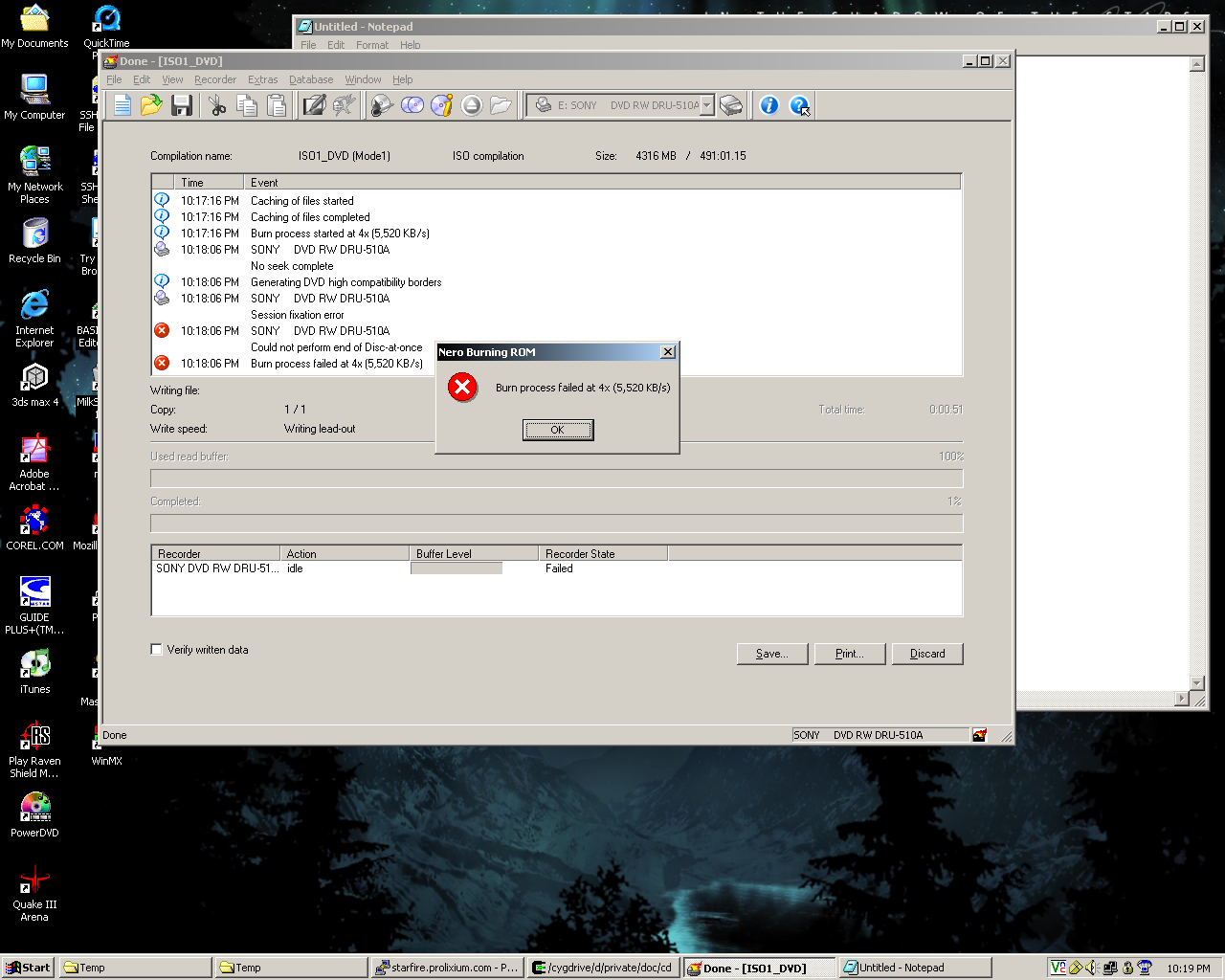The height and width of the screenshot is (980, 1225).
Task: Select 'No seek complete' log line
Action: coord(292,266)
